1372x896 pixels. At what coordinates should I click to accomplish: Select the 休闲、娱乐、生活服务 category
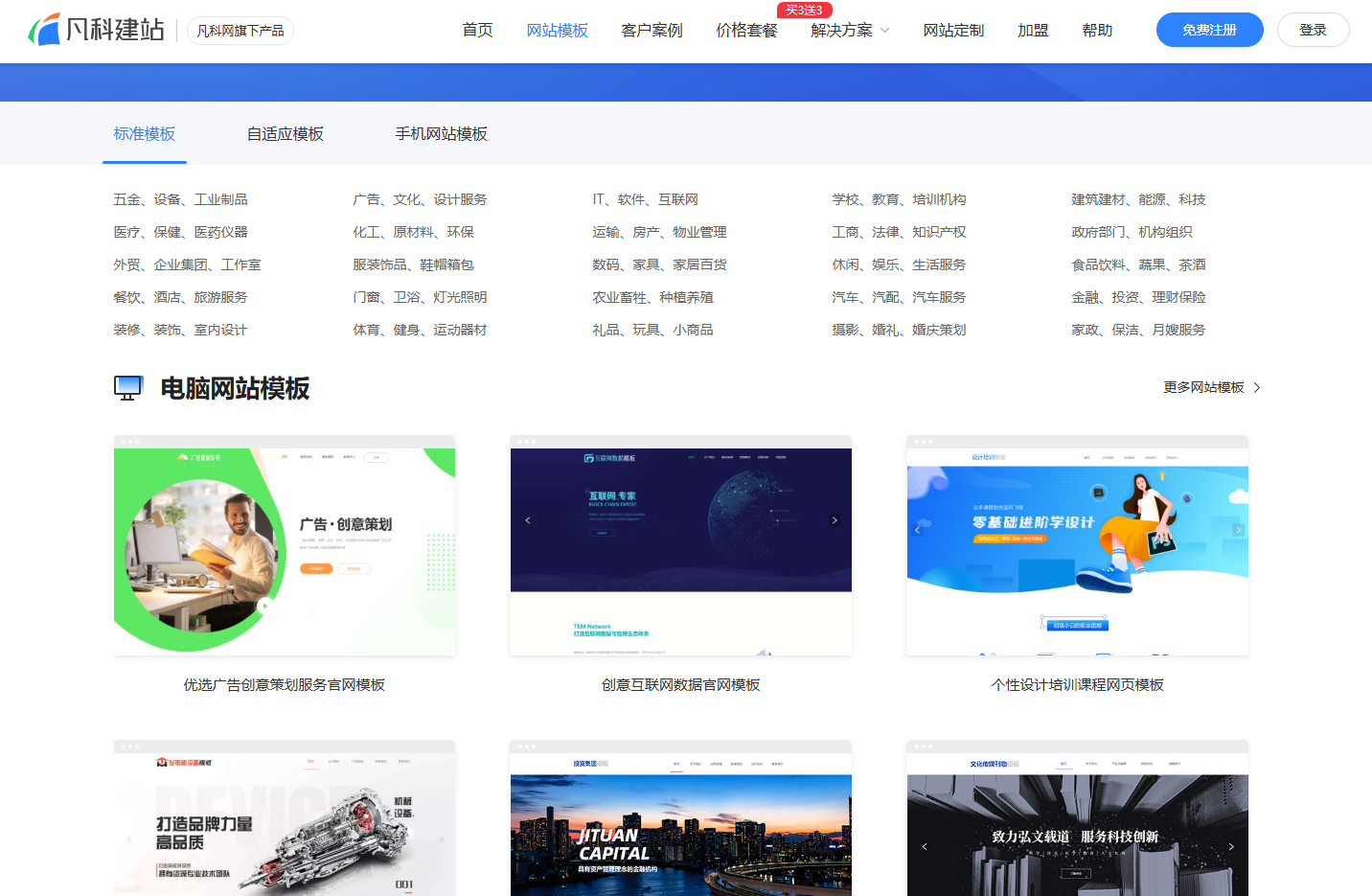point(899,264)
